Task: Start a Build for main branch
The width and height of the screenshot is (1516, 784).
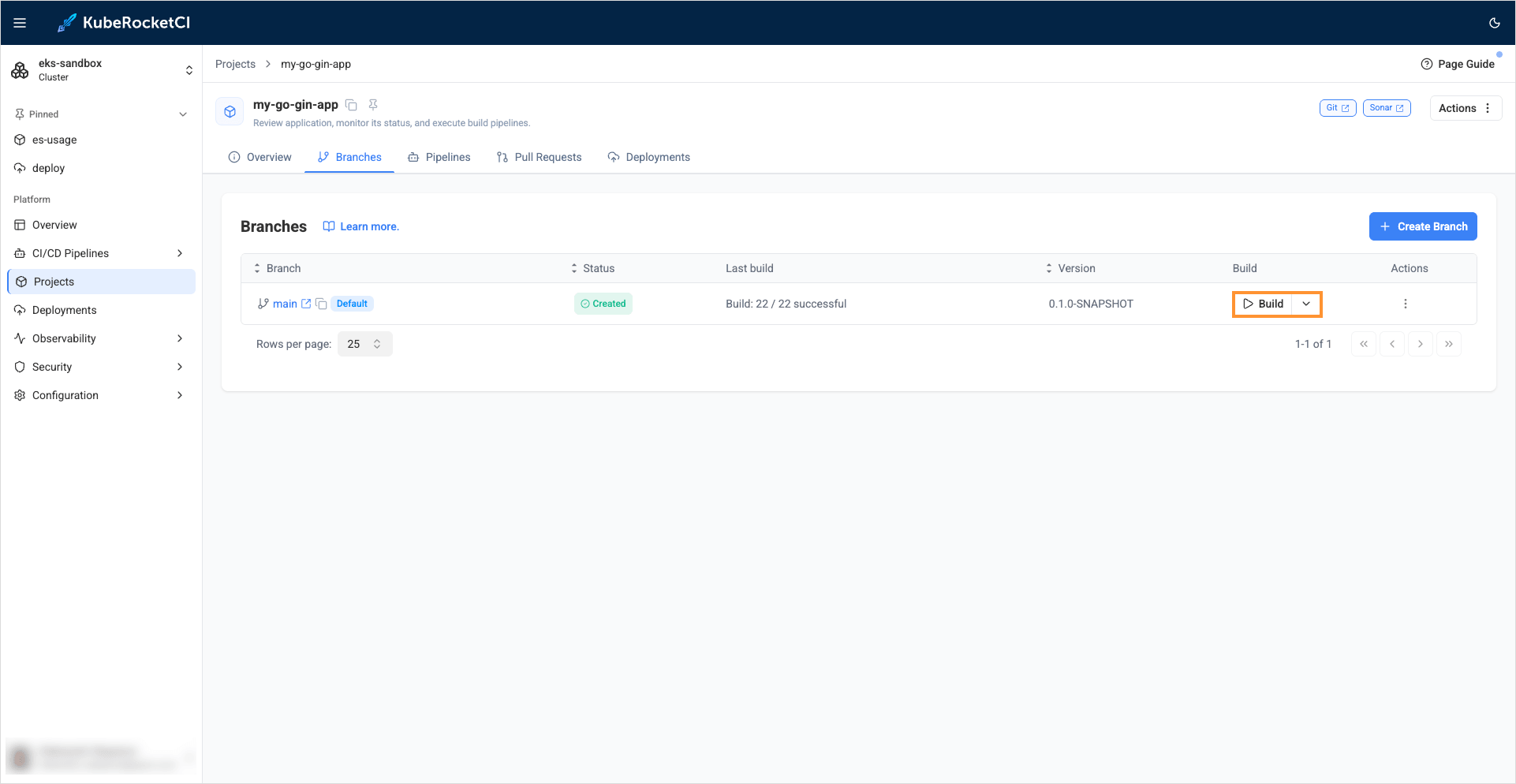Action: [1263, 304]
